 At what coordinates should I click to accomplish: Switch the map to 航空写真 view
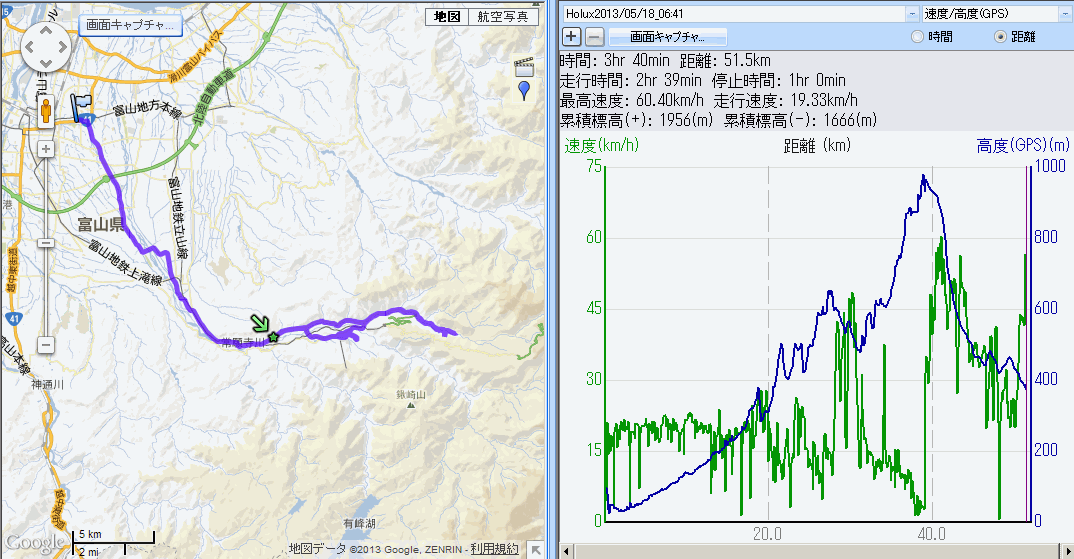503,17
